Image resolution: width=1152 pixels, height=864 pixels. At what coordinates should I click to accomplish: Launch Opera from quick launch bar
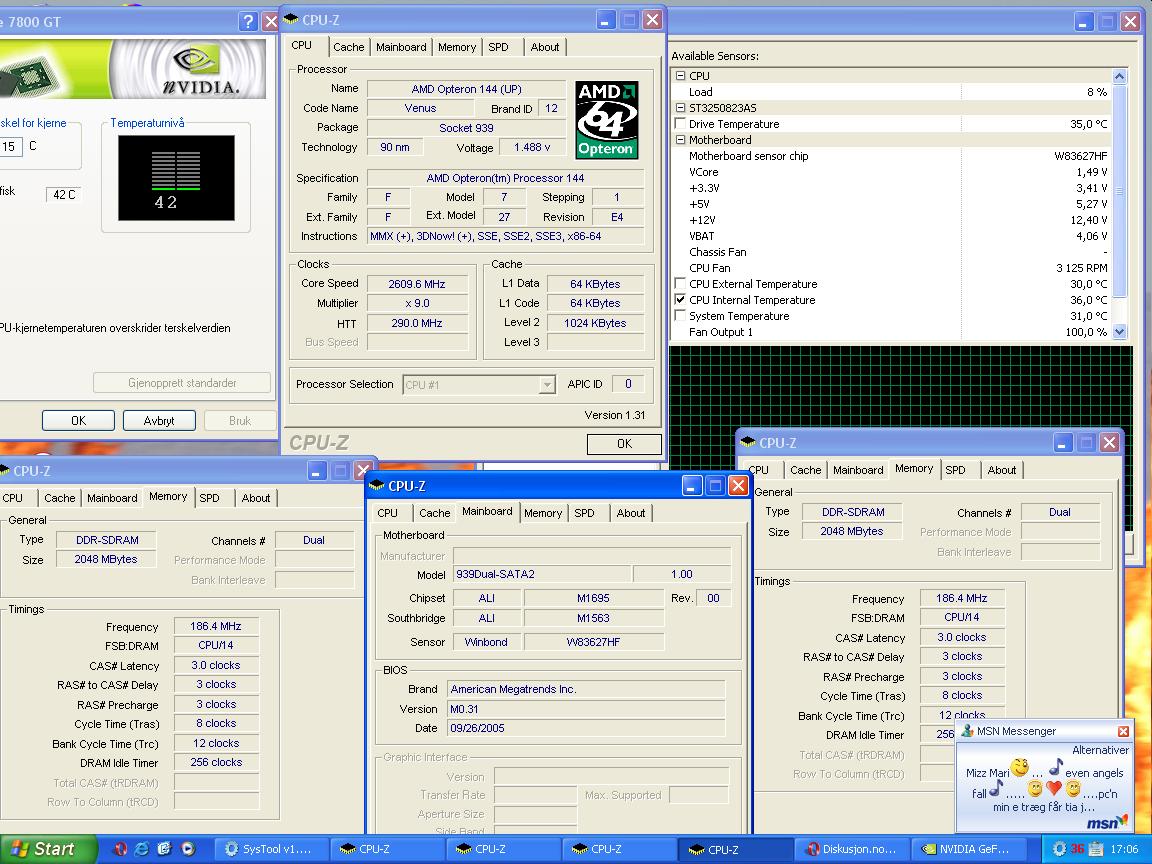[x=120, y=849]
